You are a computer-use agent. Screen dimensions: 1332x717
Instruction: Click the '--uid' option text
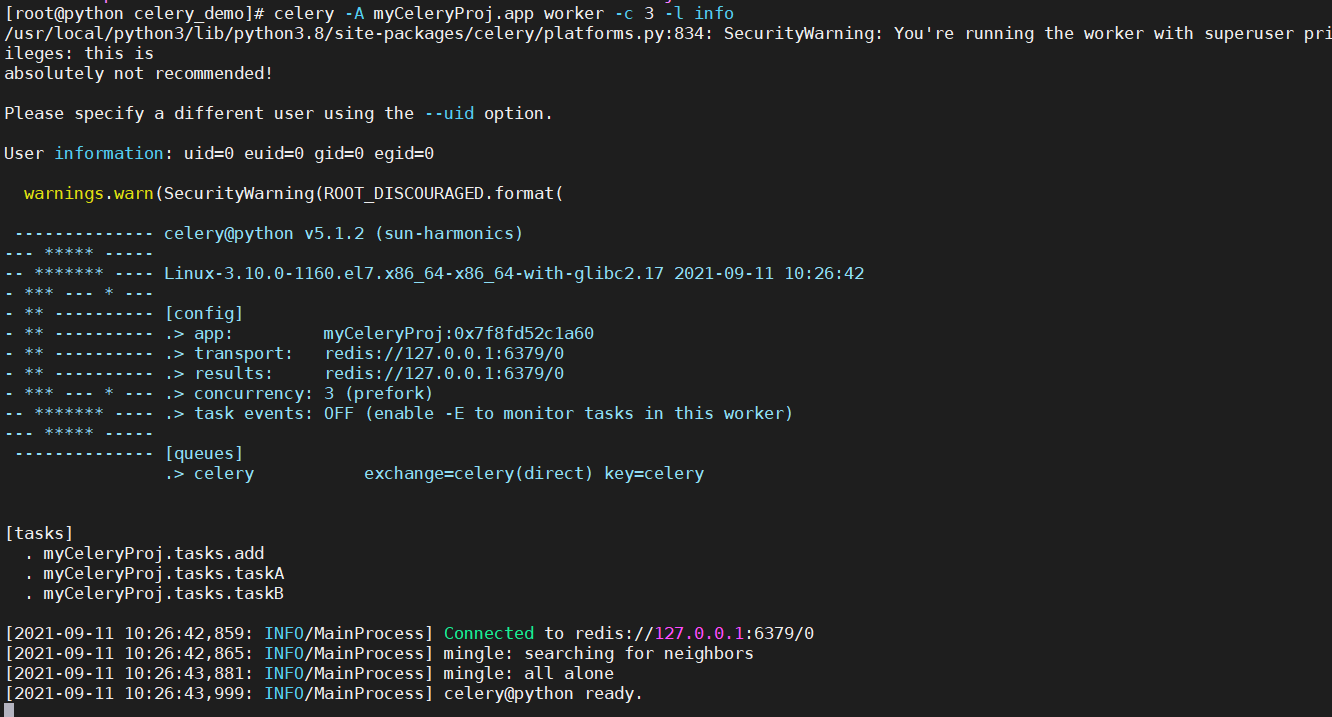click(449, 114)
